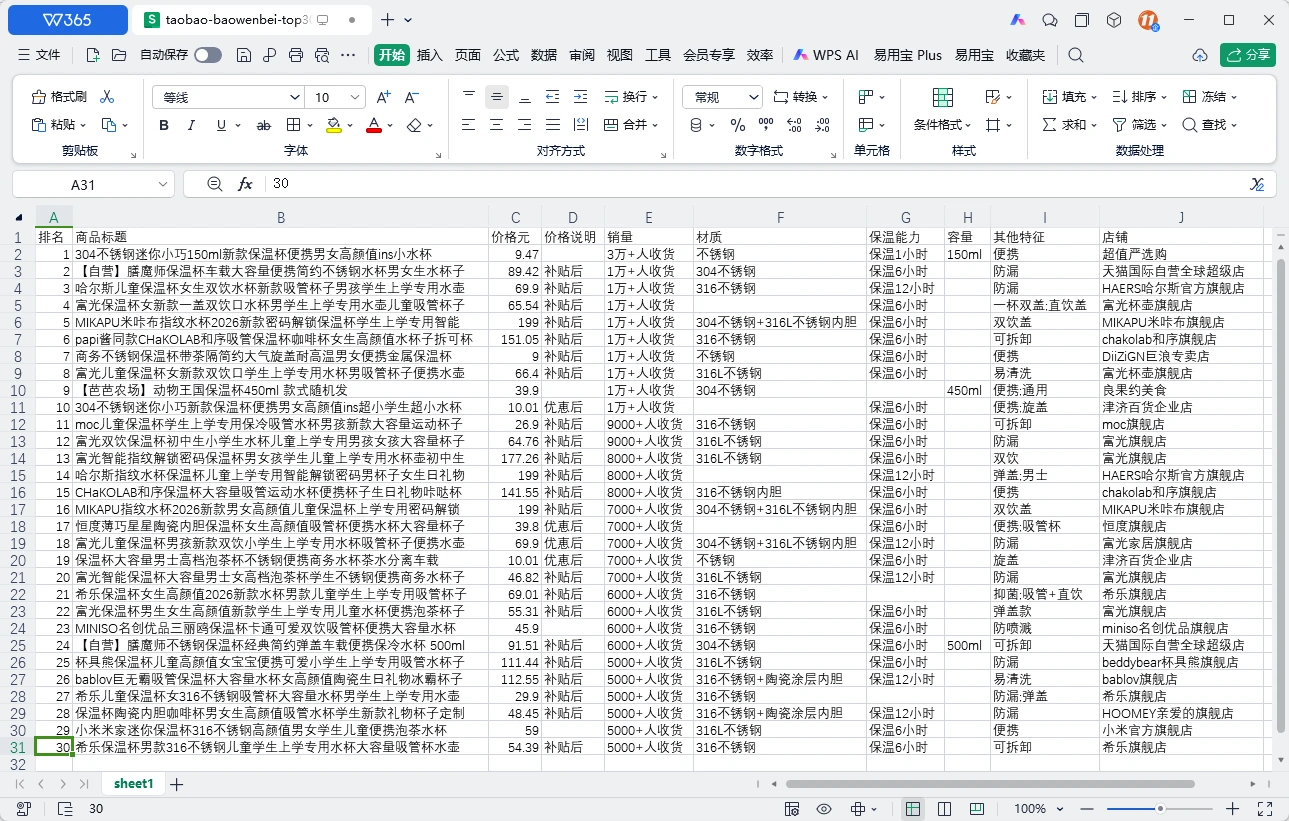The image size is (1289, 821).
Task: Apply strikethrough text formatting
Action: tap(264, 125)
